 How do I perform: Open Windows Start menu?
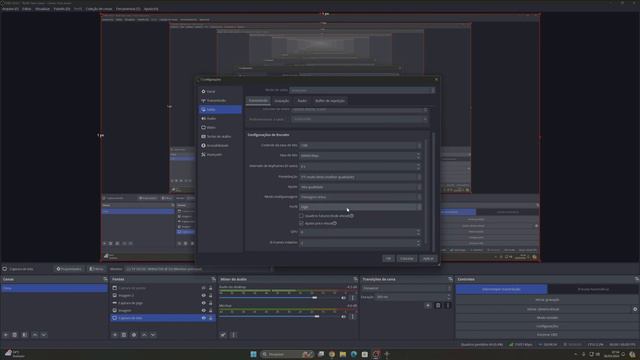tap(253, 354)
